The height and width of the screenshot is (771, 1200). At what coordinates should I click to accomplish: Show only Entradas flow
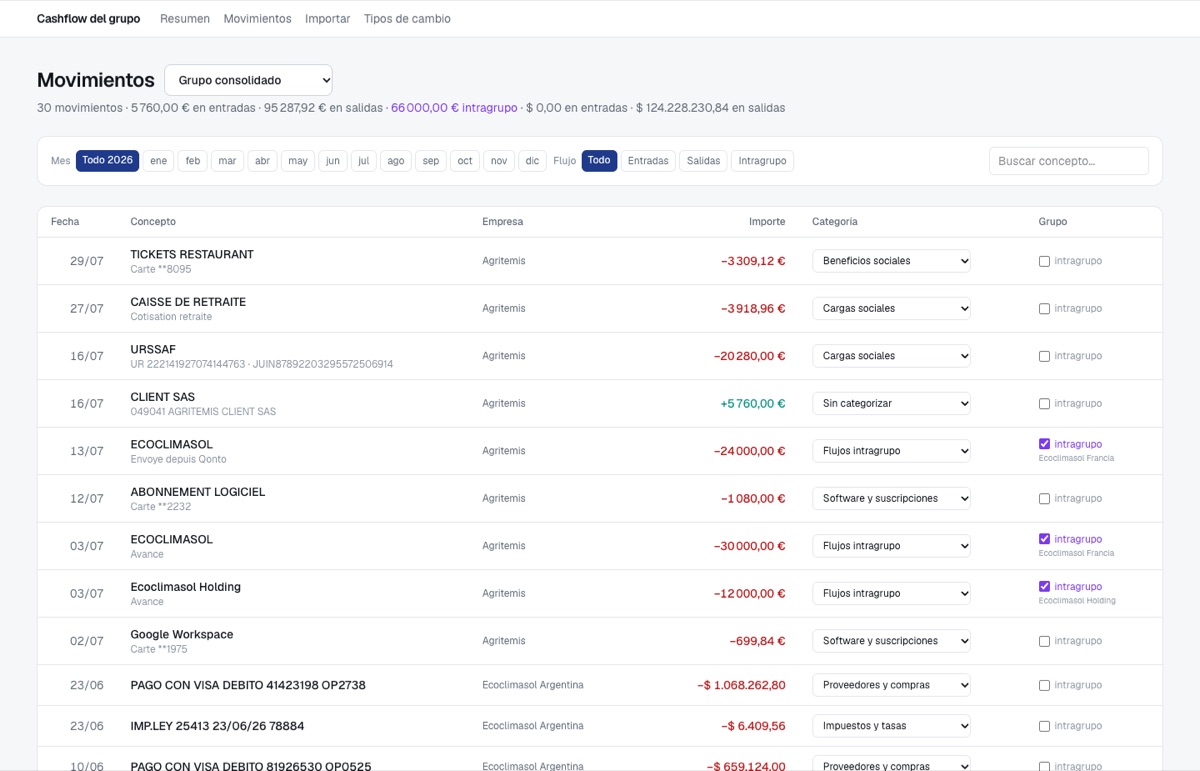point(648,161)
